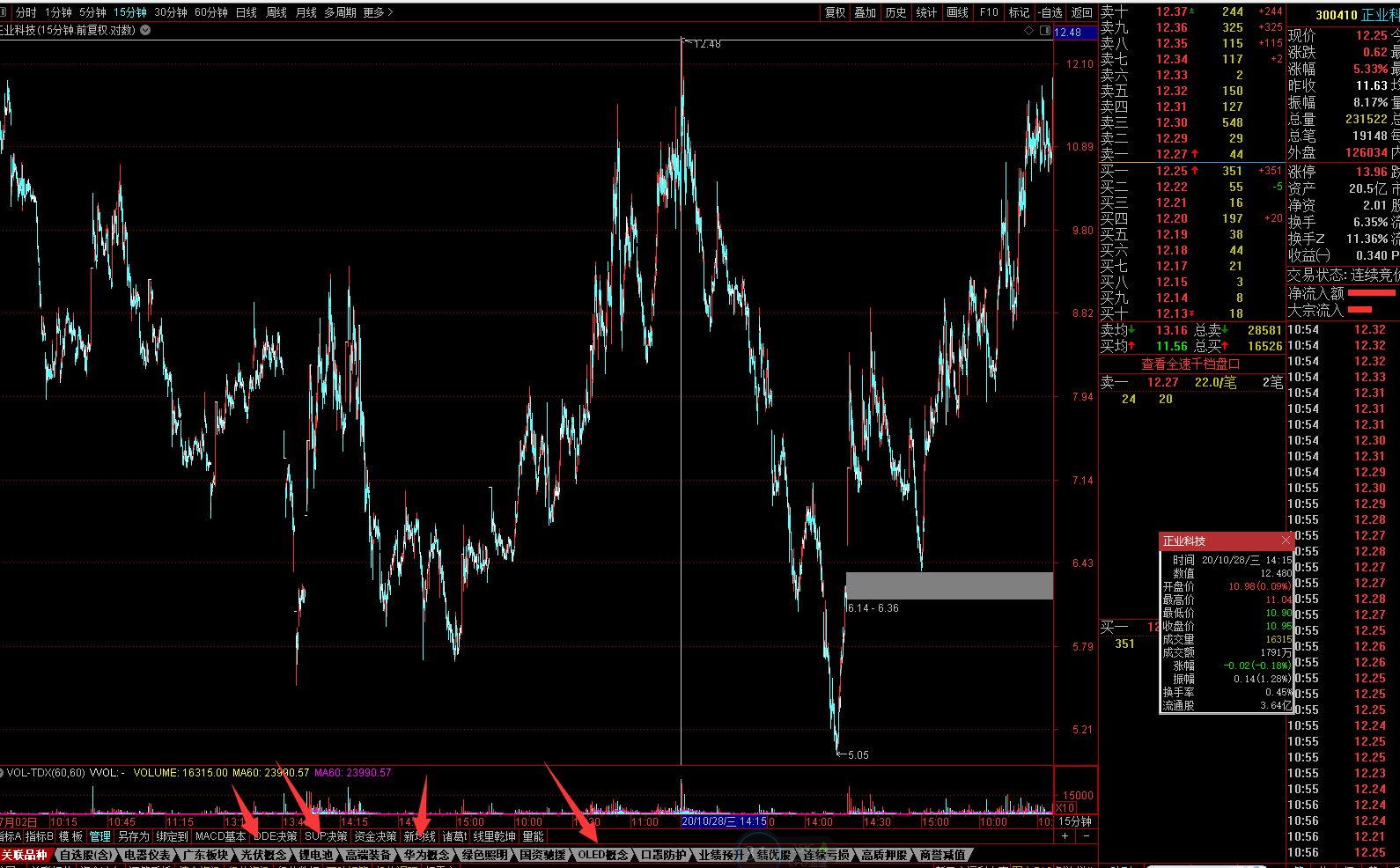
Task: Open the 高质押股 sector tab
Action: coord(884,855)
